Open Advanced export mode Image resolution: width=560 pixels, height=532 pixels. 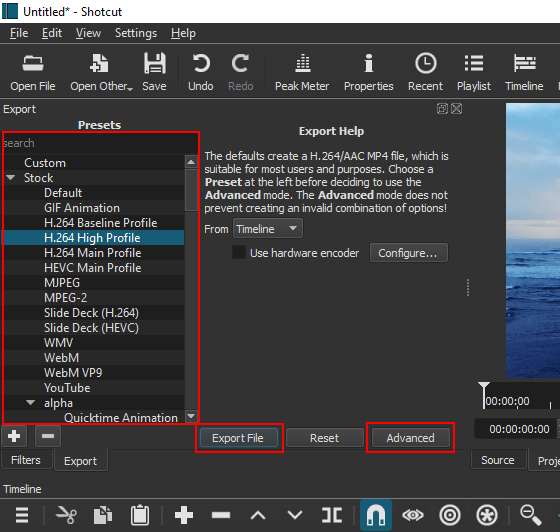(410, 438)
